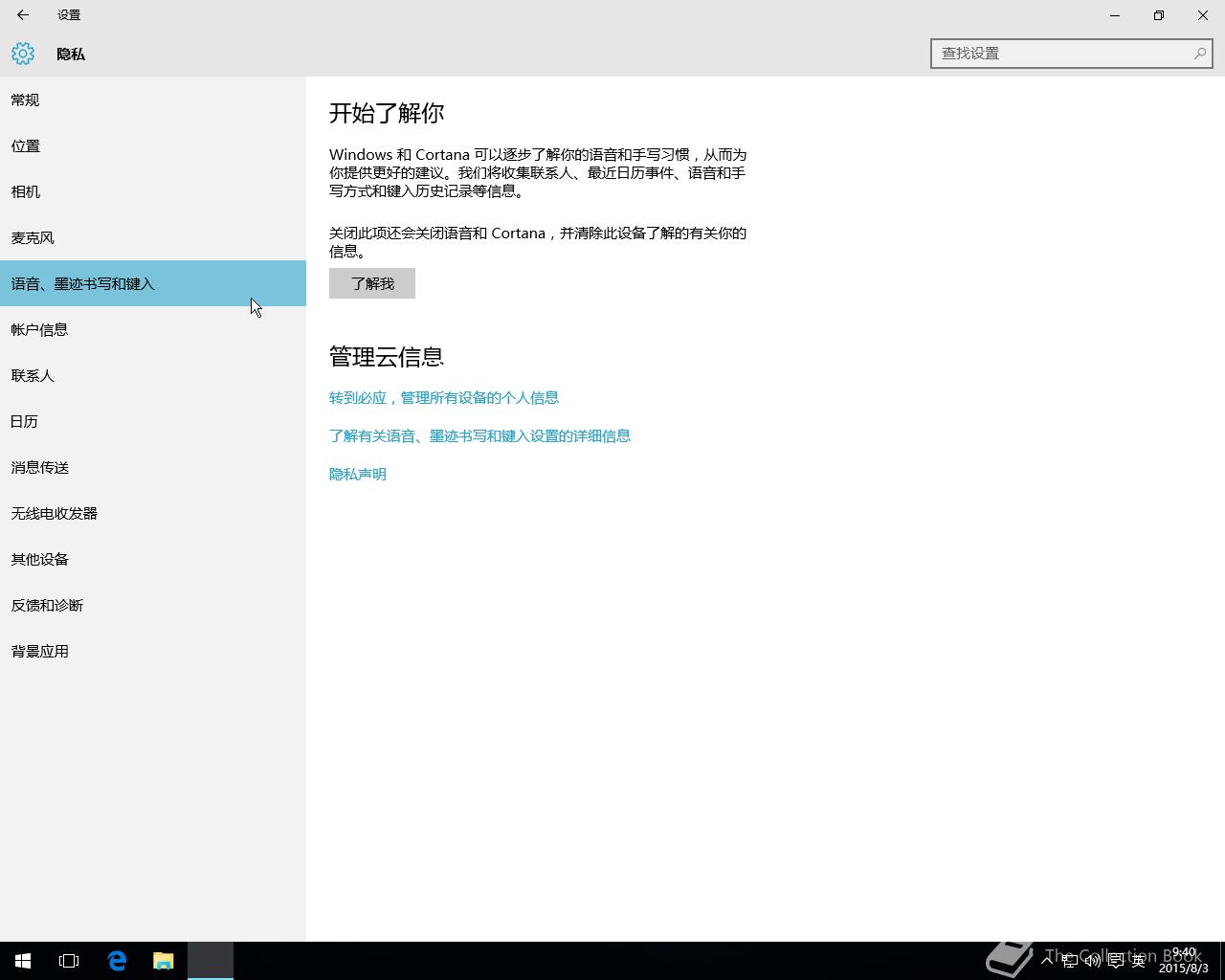Open the 相机 privacy section

(153, 191)
